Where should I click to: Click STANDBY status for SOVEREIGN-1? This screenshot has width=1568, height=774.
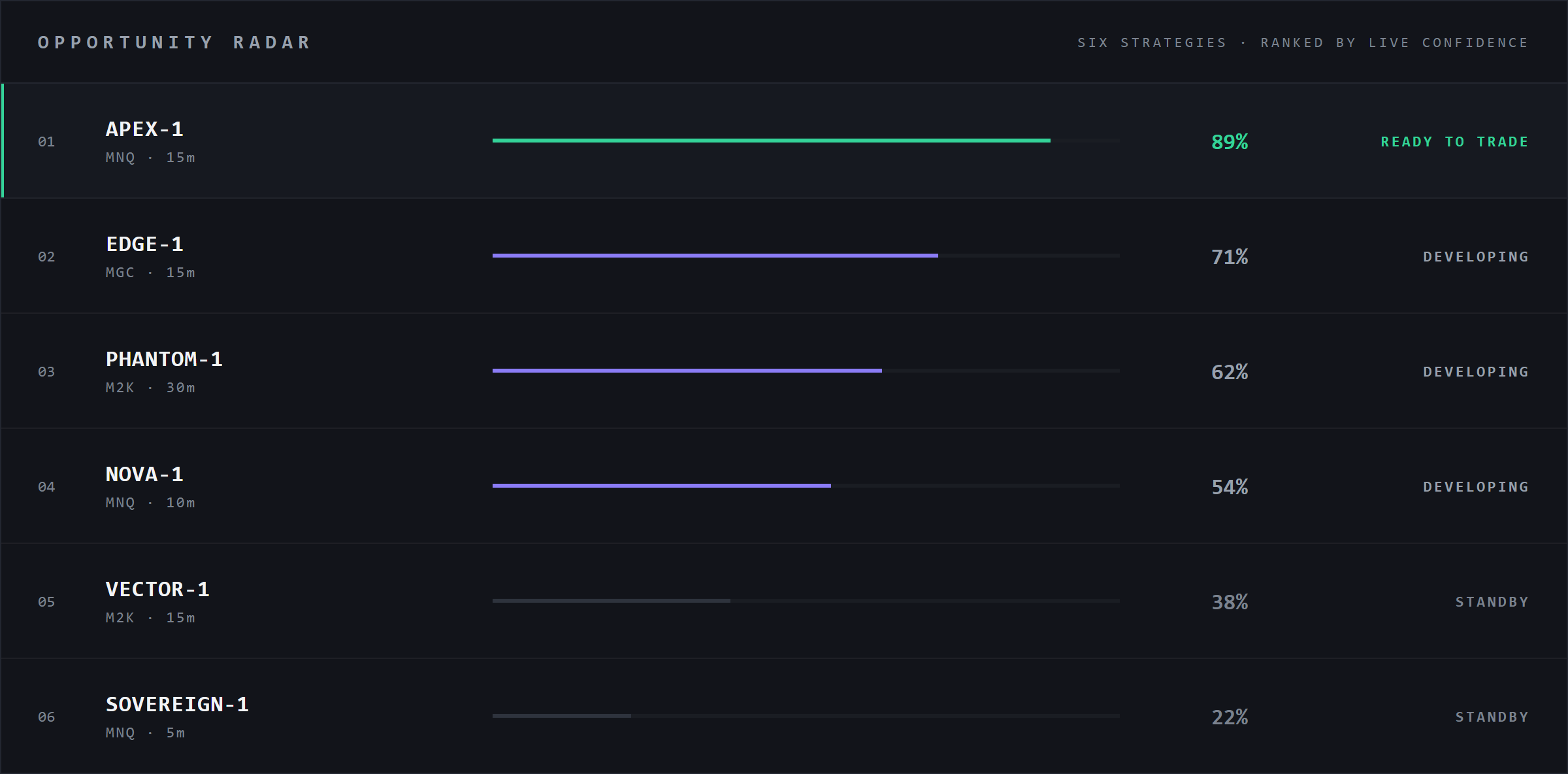pos(1492,717)
